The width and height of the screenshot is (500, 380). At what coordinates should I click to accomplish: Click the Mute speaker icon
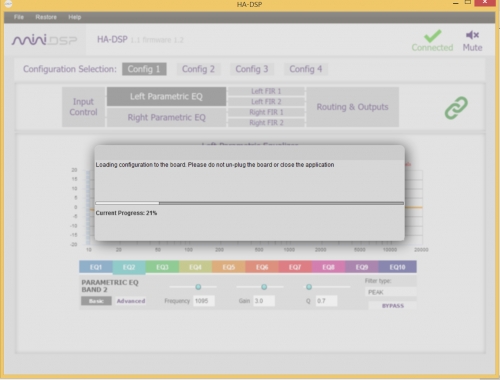tap(472, 35)
